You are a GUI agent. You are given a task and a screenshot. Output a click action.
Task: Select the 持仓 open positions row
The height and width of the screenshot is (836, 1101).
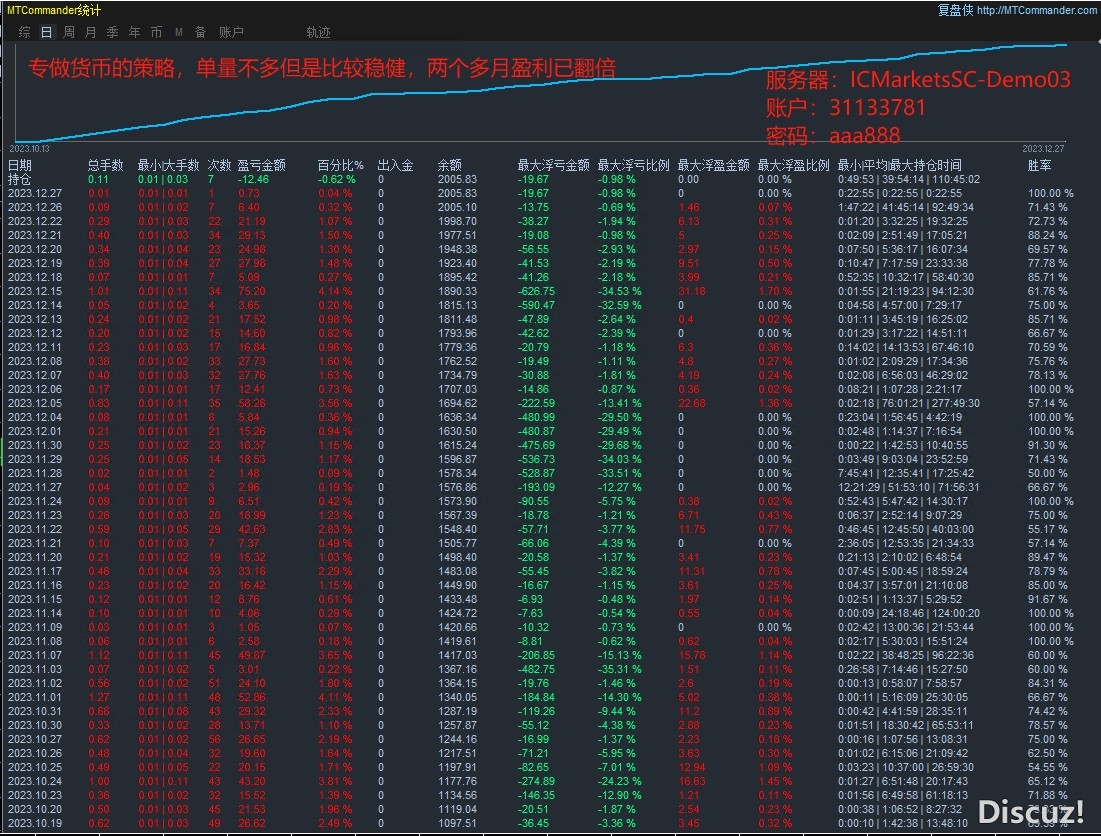tap(20, 179)
